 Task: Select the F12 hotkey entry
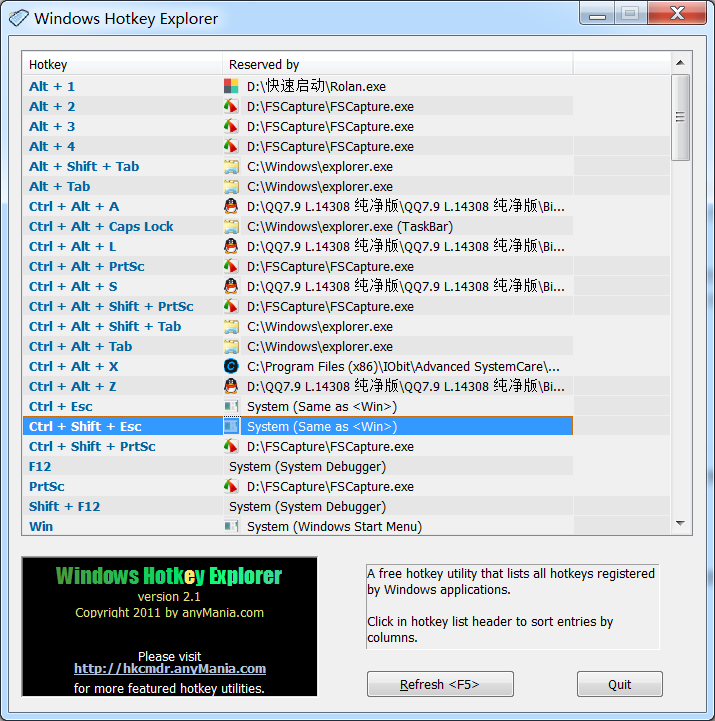point(298,466)
